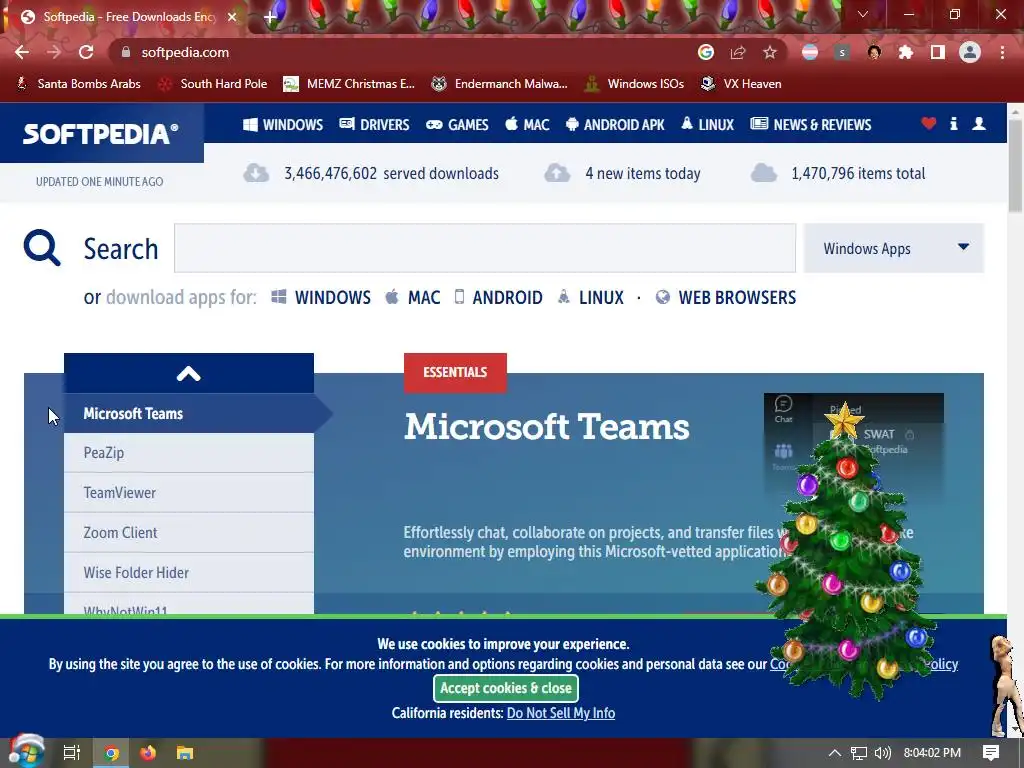Open the notification center icon
The width and height of the screenshot is (1024, 768).
991,753
